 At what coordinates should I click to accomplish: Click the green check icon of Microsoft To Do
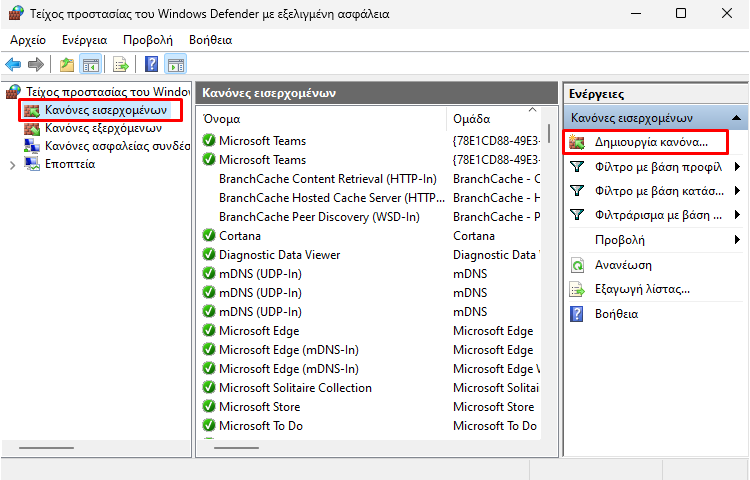(x=209, y=425)
